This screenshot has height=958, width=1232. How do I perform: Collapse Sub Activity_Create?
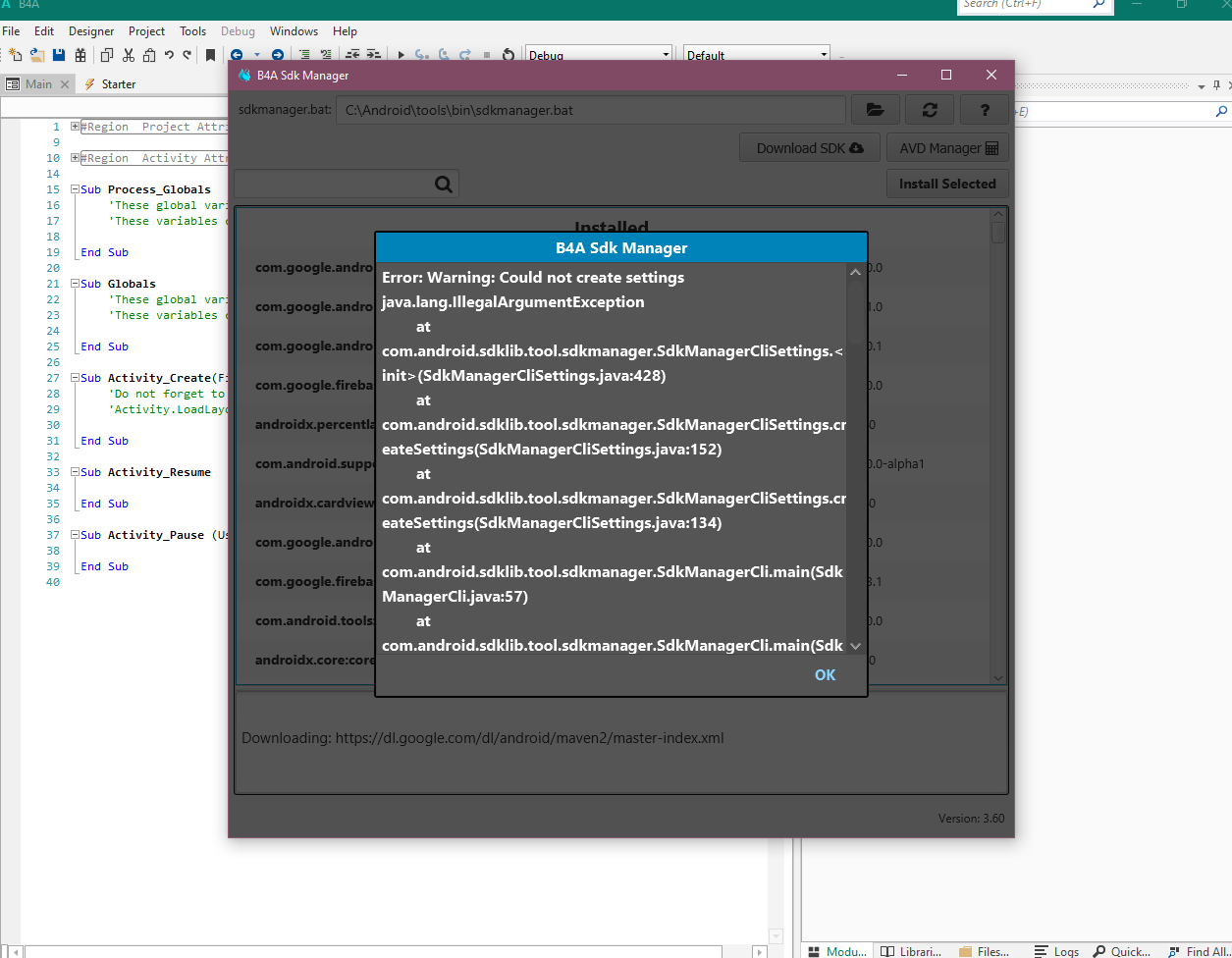(75, 378)
